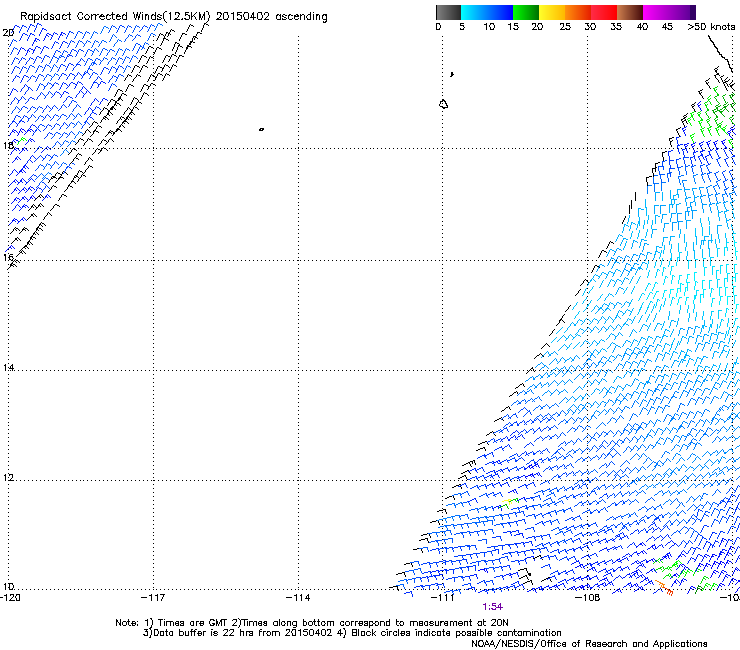Click the 14 latitude axis label
The image size is (740, 650).
pos(8,367)
